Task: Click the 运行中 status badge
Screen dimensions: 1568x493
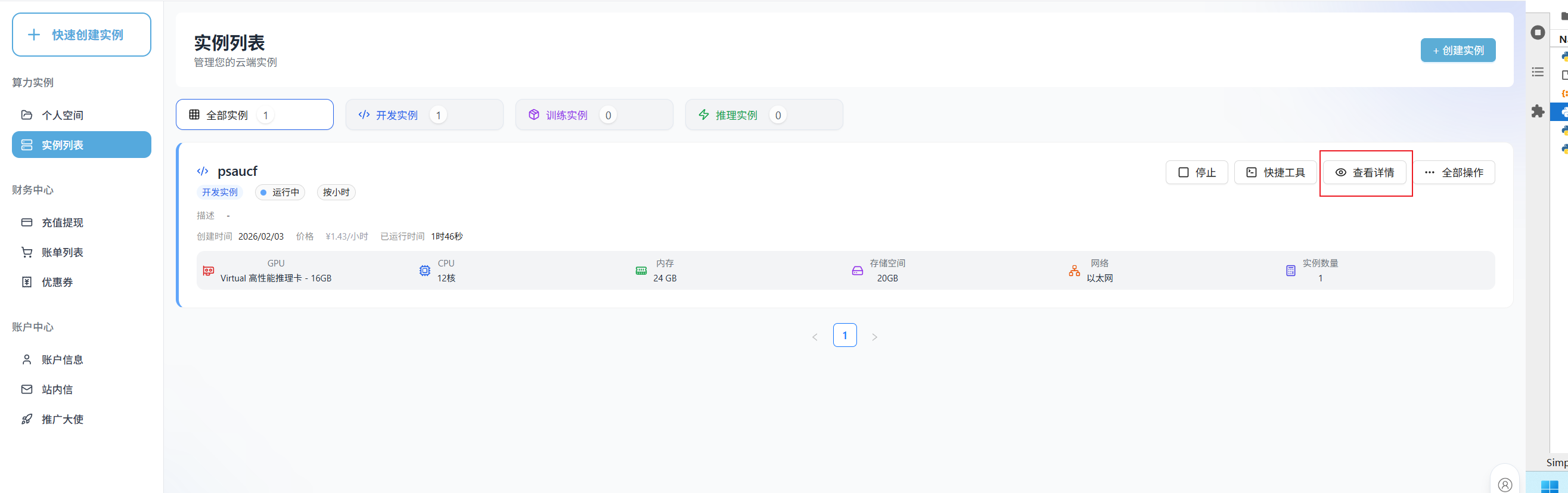Action: click(x=280, y=193)
